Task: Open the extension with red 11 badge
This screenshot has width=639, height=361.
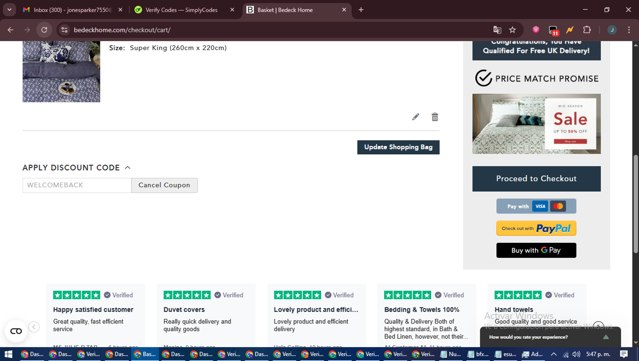Action: click(553, 30)
